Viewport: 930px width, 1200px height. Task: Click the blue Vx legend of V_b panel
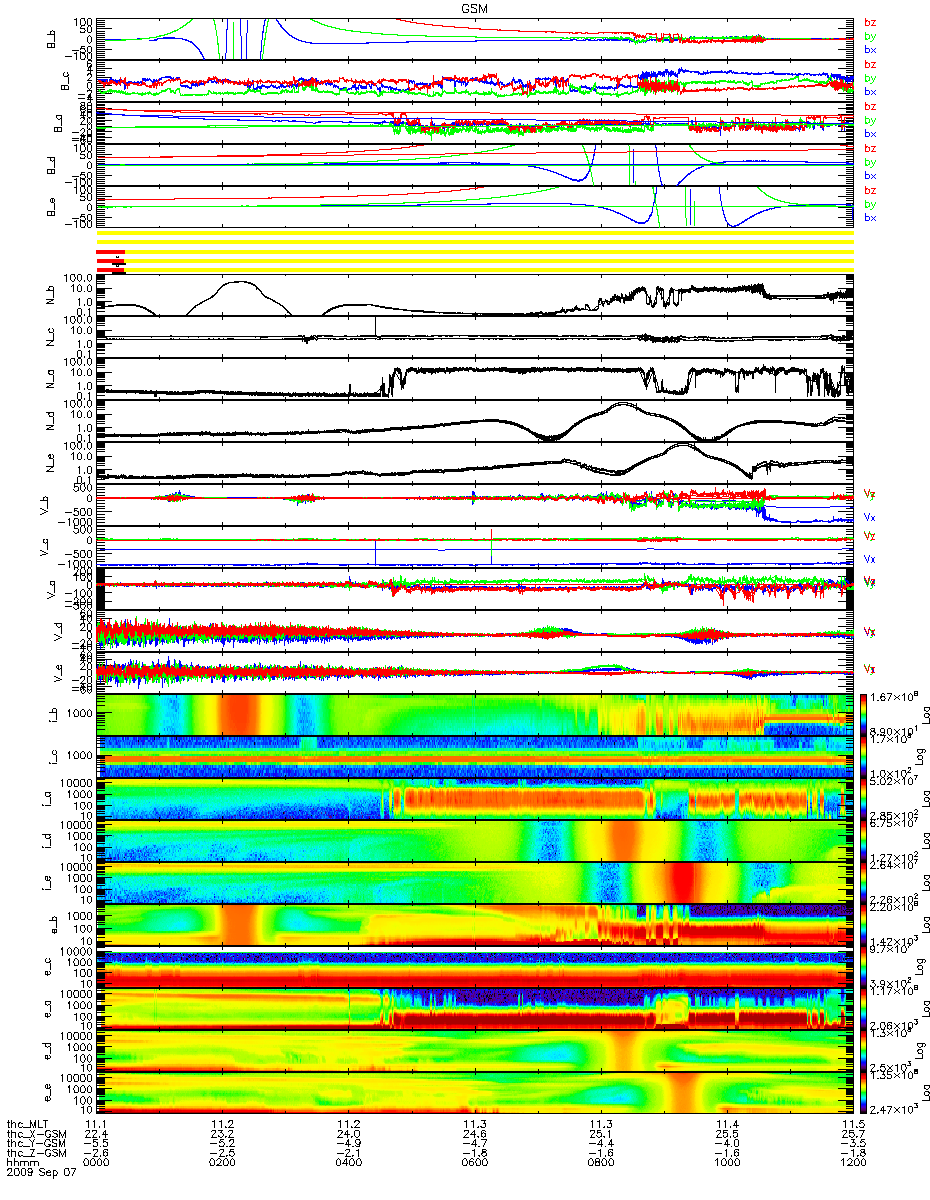coord(870,518)
